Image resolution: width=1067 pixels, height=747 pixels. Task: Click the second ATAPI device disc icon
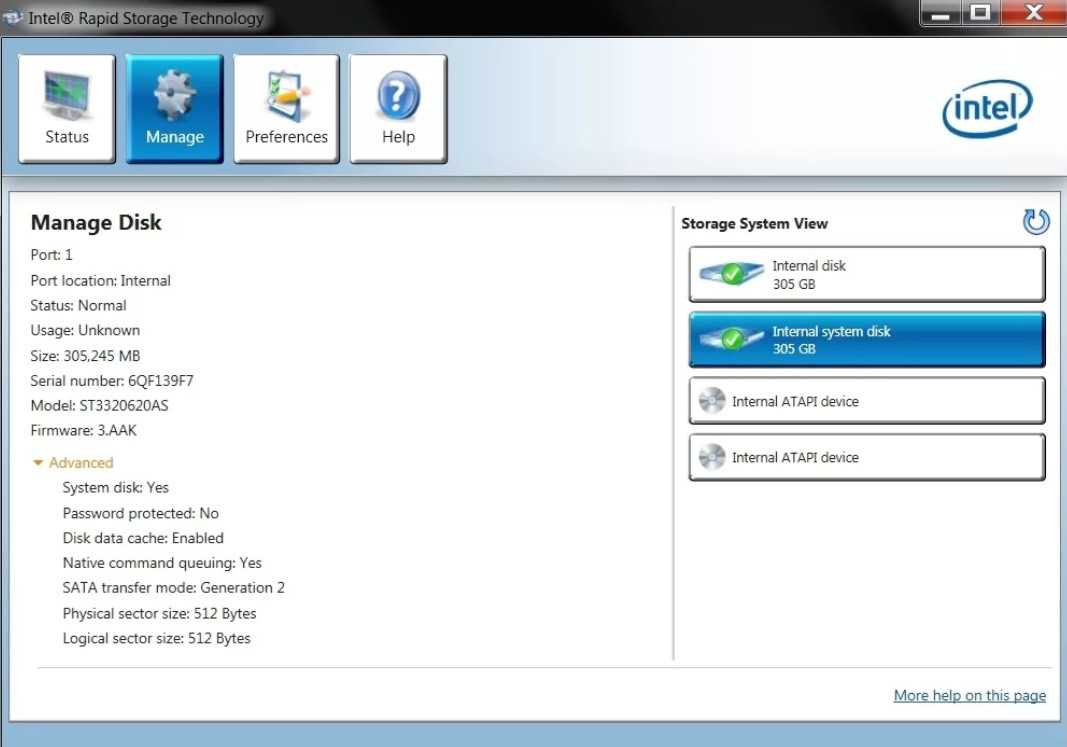coord(712,457)
